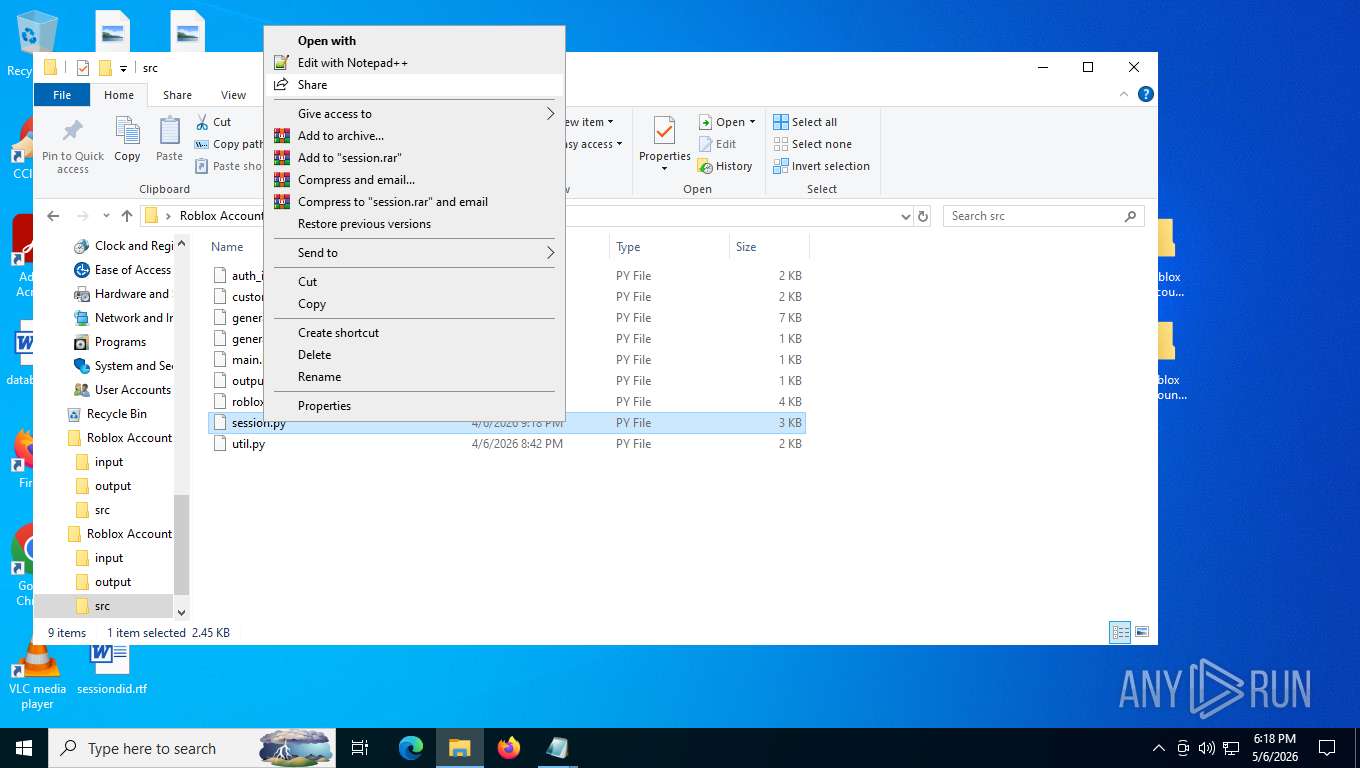1360x768 pixels.
Task: Click the Back navigation arrow
Action: 54,216
